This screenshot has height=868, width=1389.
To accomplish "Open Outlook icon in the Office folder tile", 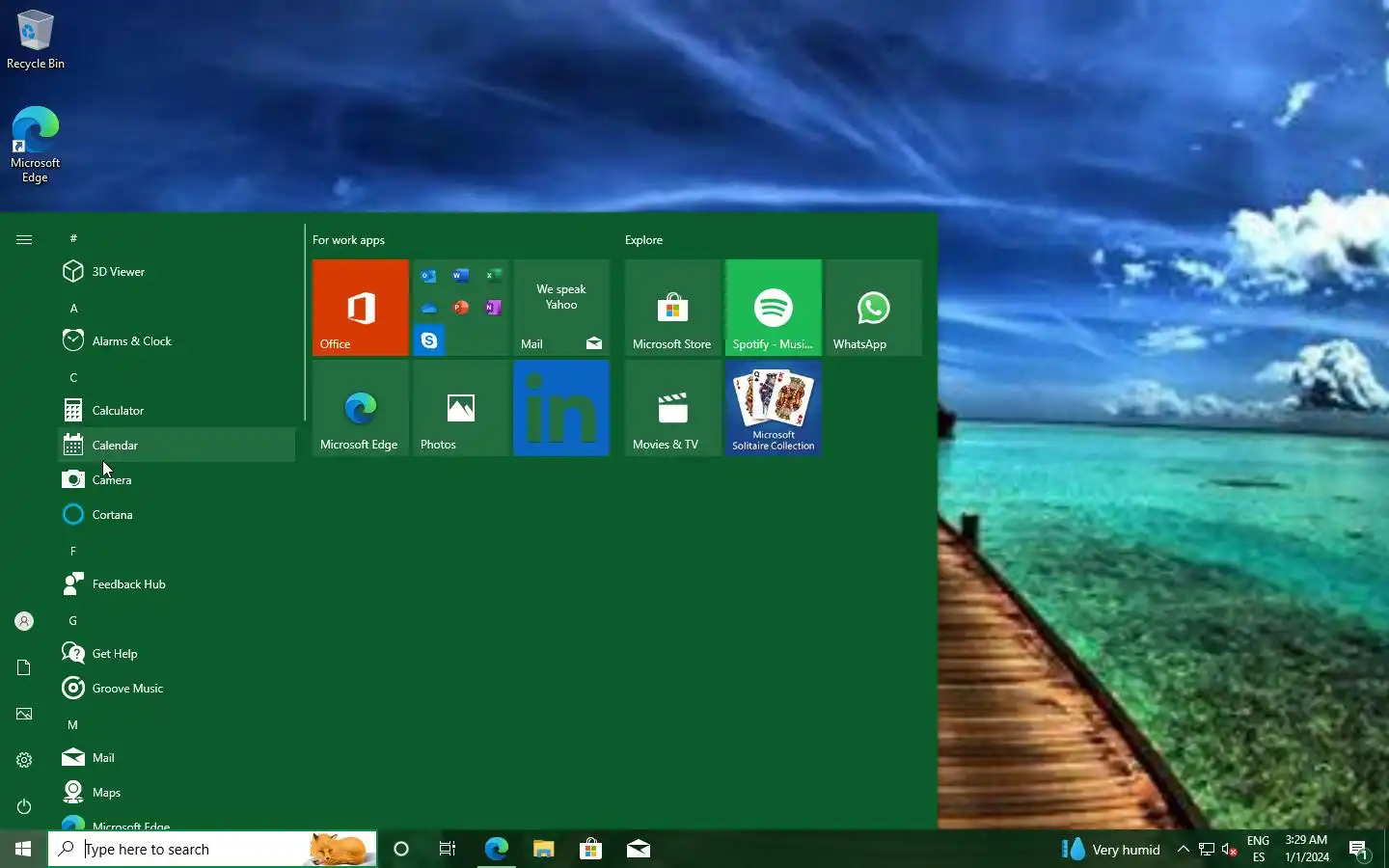I will [429, 276].
